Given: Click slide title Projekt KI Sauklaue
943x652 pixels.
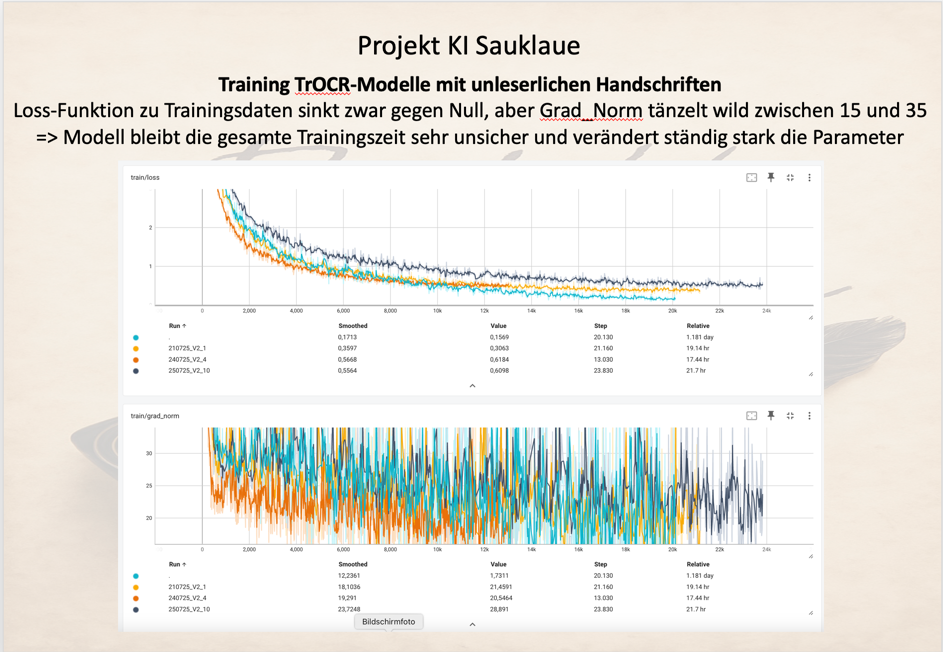Looking at the screenshot, I should click(469, 46).
